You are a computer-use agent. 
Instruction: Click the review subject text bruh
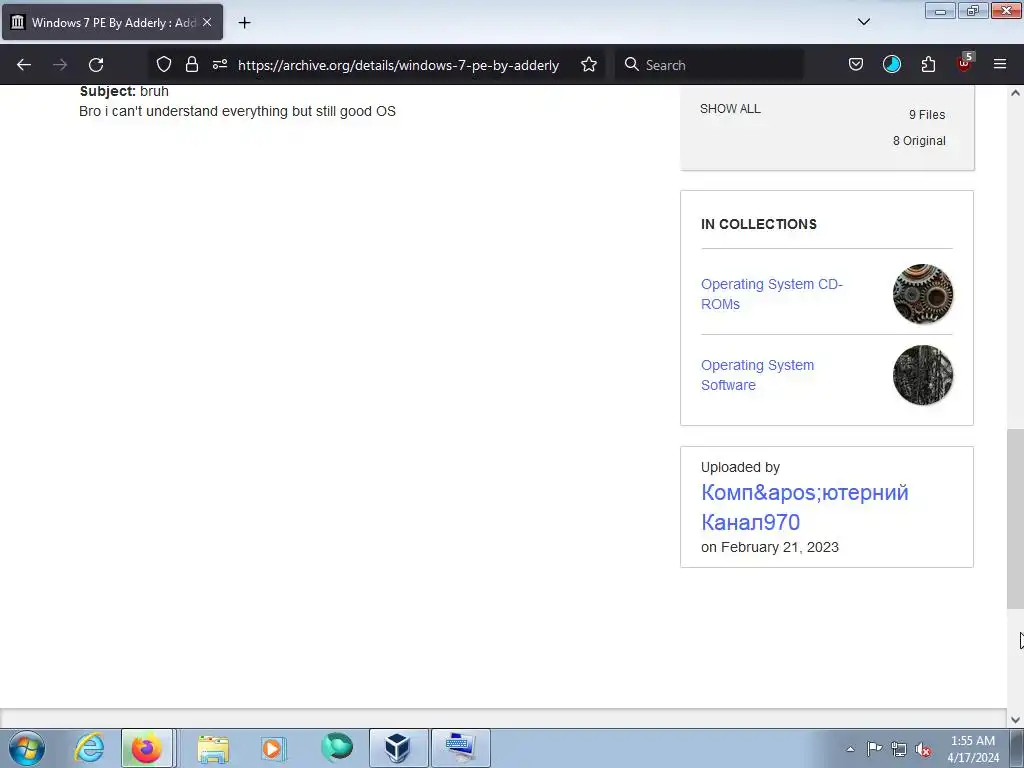pyautogui.click(x=154, y=91)
